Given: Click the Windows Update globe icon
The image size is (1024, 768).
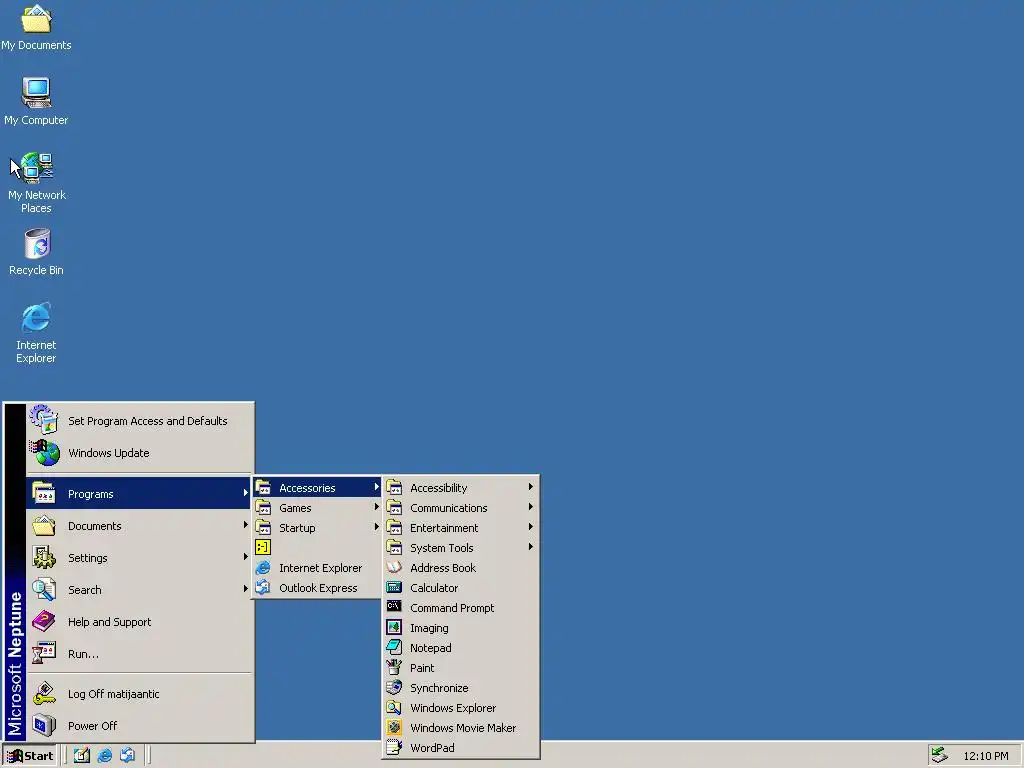Looking at the screenshot, I should [44, 453].
